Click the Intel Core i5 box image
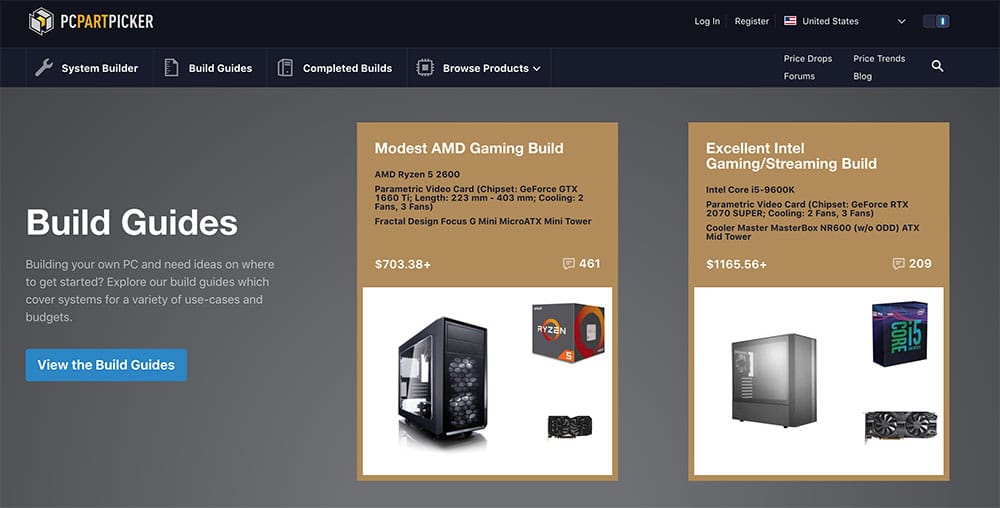 pyautogui.click(x=899, y=334)
